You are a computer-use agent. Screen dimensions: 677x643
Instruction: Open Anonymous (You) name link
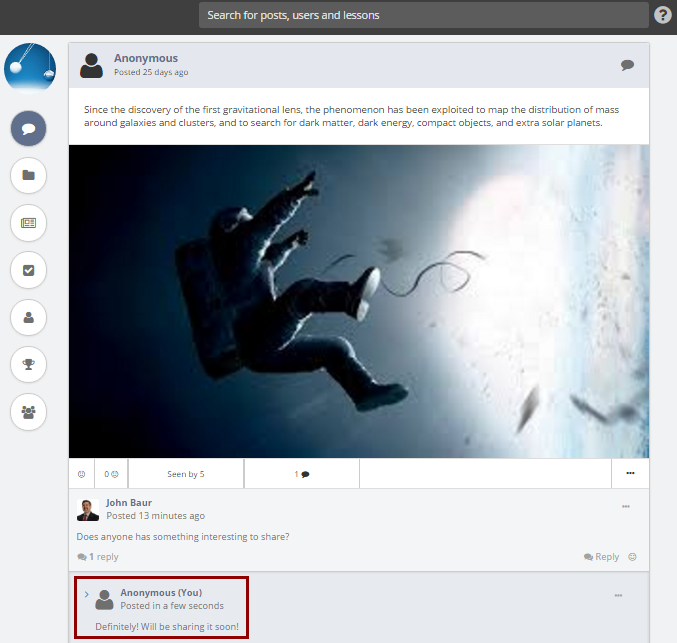(161, 592)
